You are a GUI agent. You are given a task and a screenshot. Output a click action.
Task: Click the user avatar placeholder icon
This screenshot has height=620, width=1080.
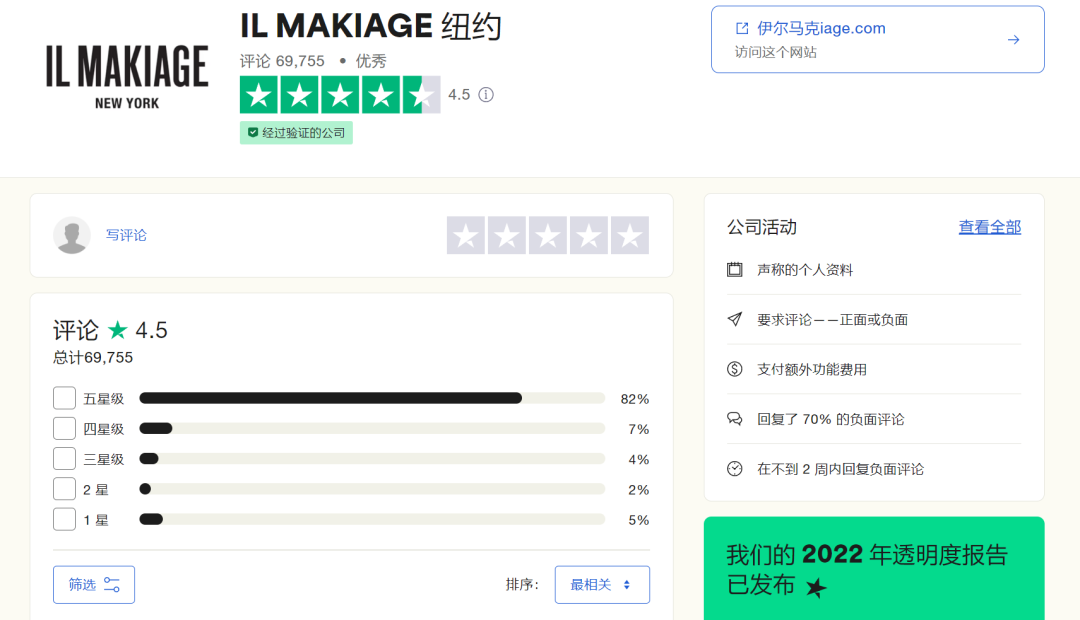point(72,235)
